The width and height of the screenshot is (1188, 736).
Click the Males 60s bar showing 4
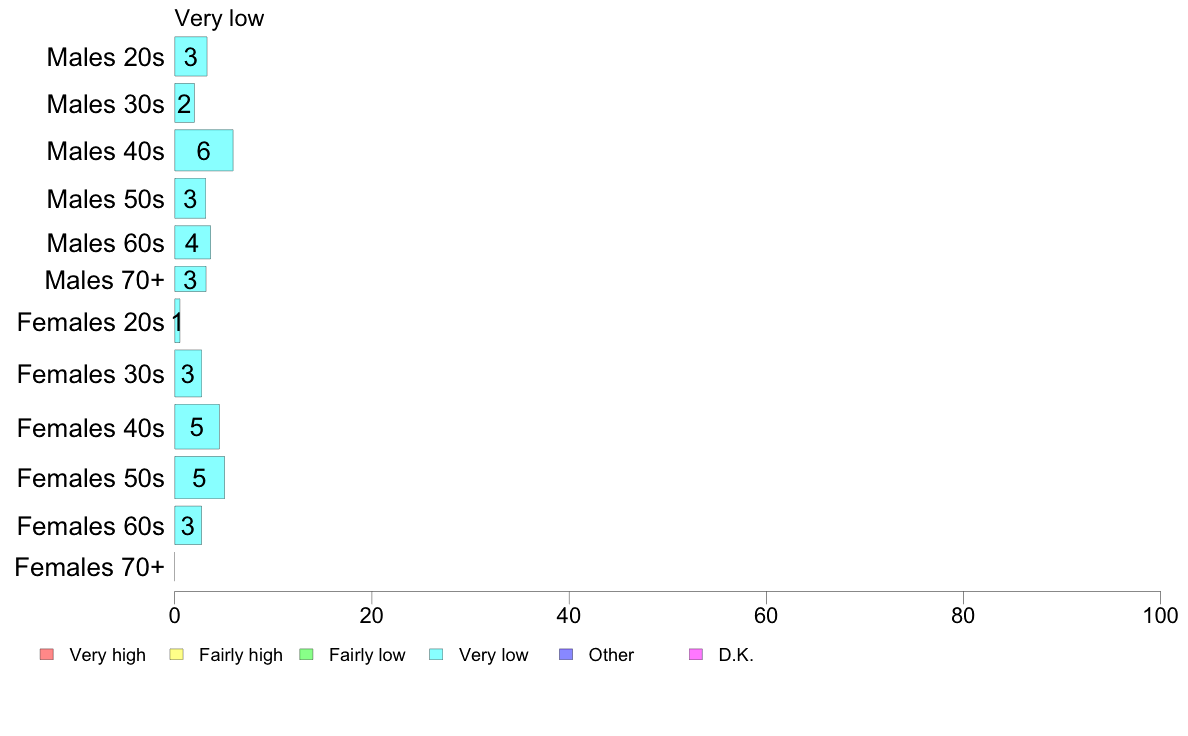click(x=192, y=243)
